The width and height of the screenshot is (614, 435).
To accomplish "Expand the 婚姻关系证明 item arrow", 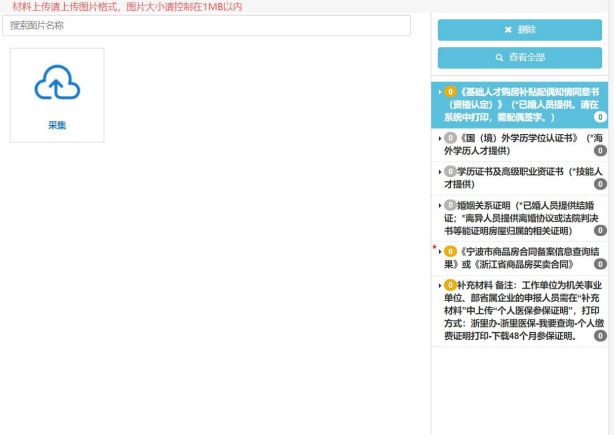I will point(440,206).
